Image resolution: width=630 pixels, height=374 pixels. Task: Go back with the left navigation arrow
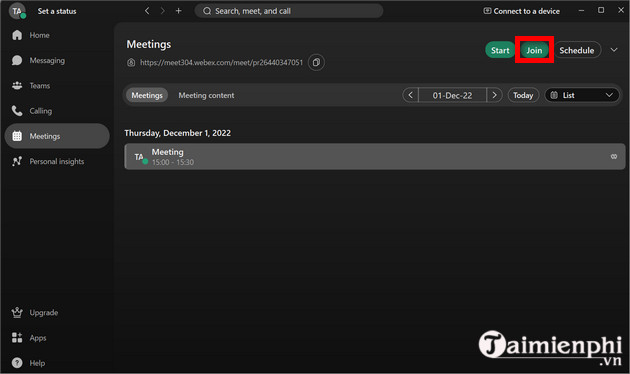coord(147,11)
